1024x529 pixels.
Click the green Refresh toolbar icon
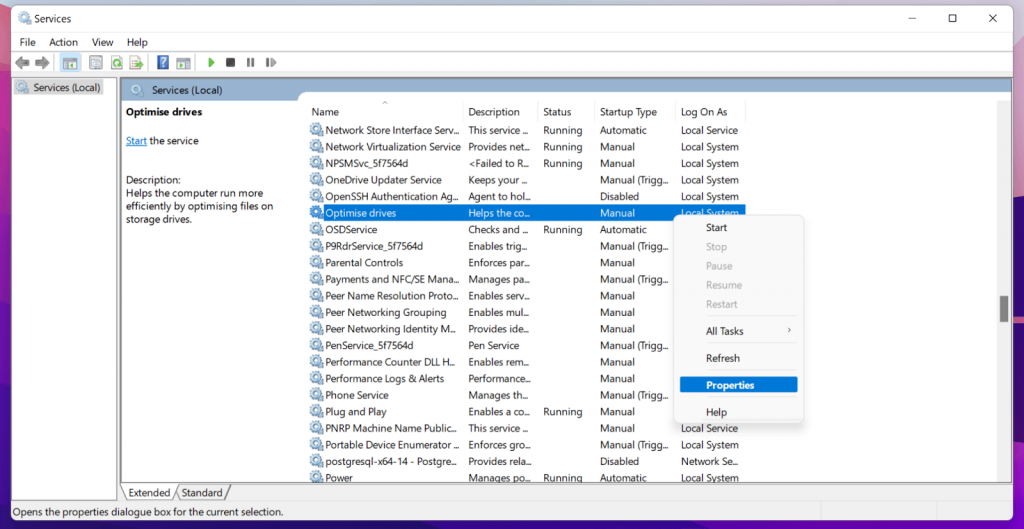pyautogui.click(x=116, y=63)
